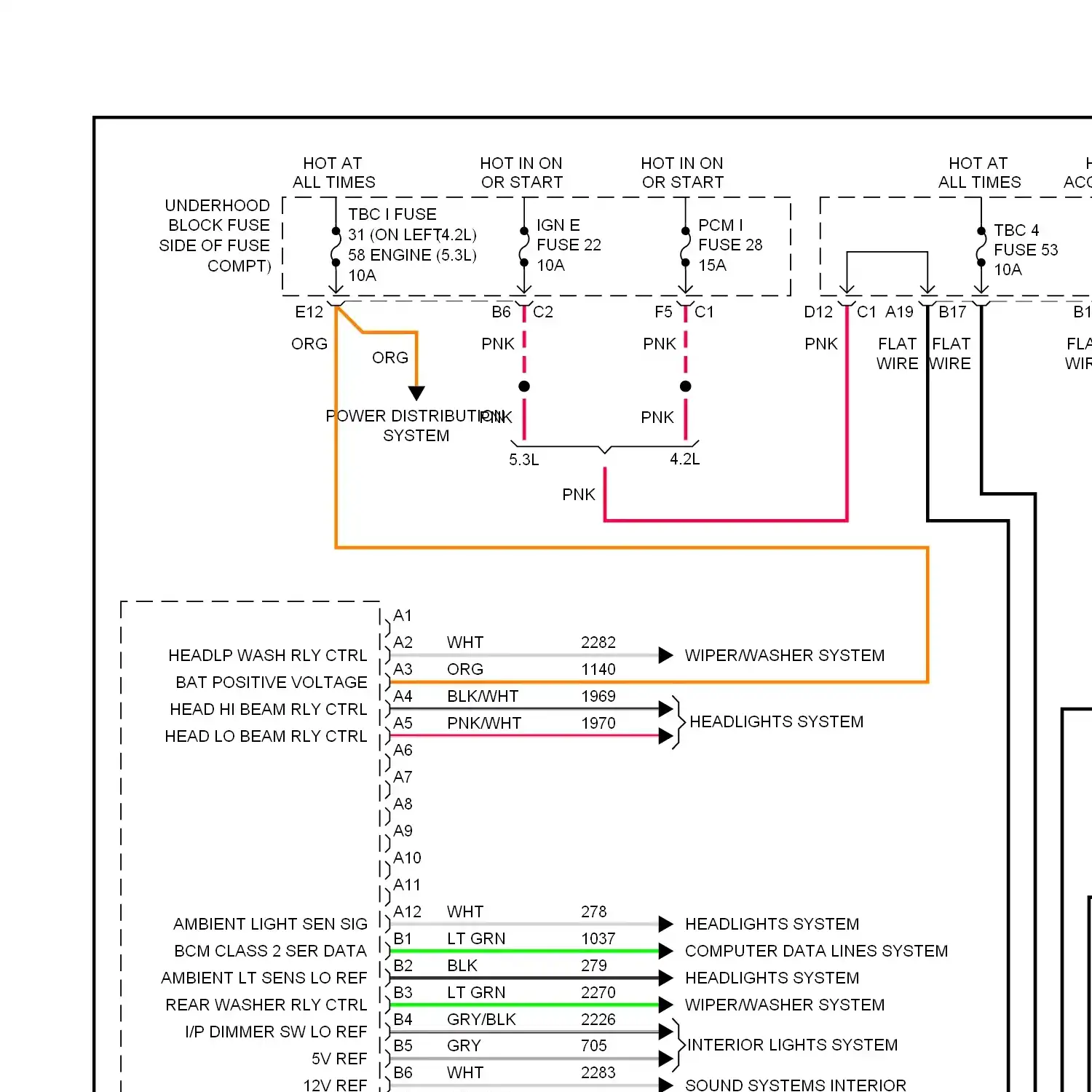Select the 5V REF label

pos(339,1059)
